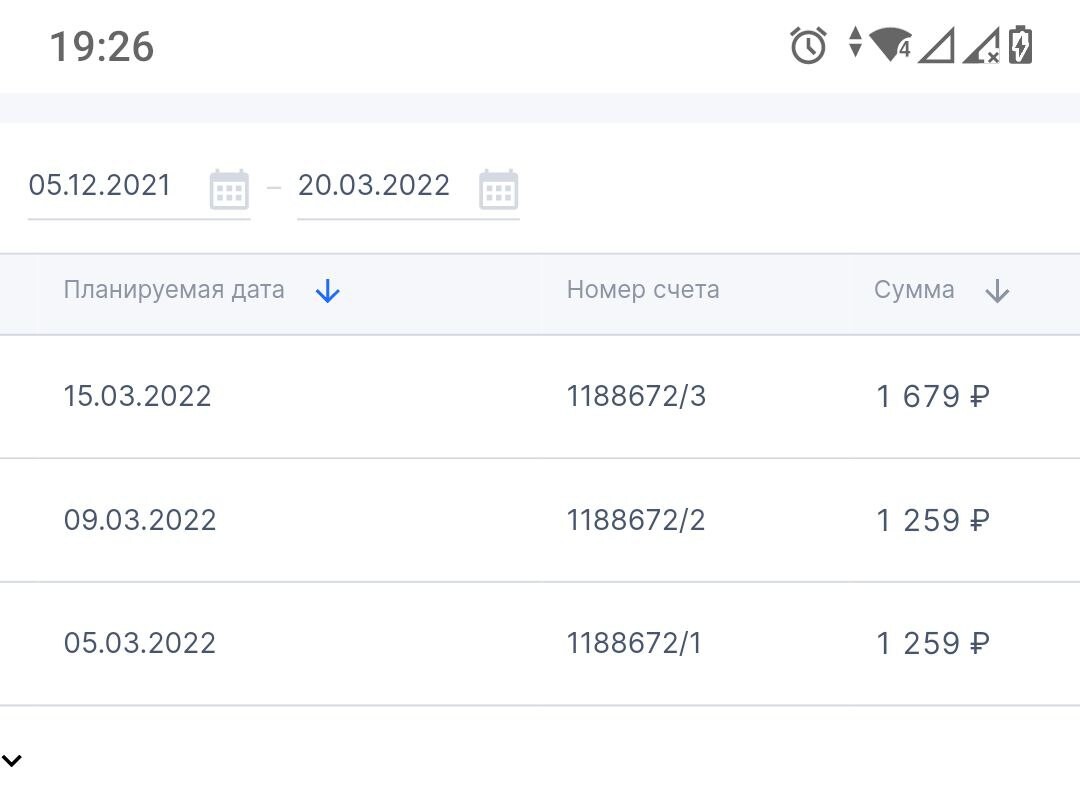Click the Номер счета column header
Image resolution: width=1080 pixels, height=792 pixels.
point(643,291)
